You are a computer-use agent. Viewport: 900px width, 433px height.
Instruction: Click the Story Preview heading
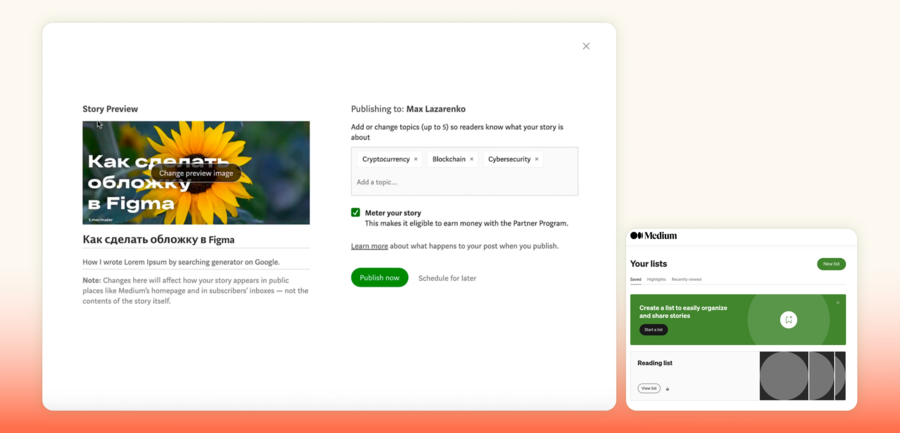coord(110,109)
